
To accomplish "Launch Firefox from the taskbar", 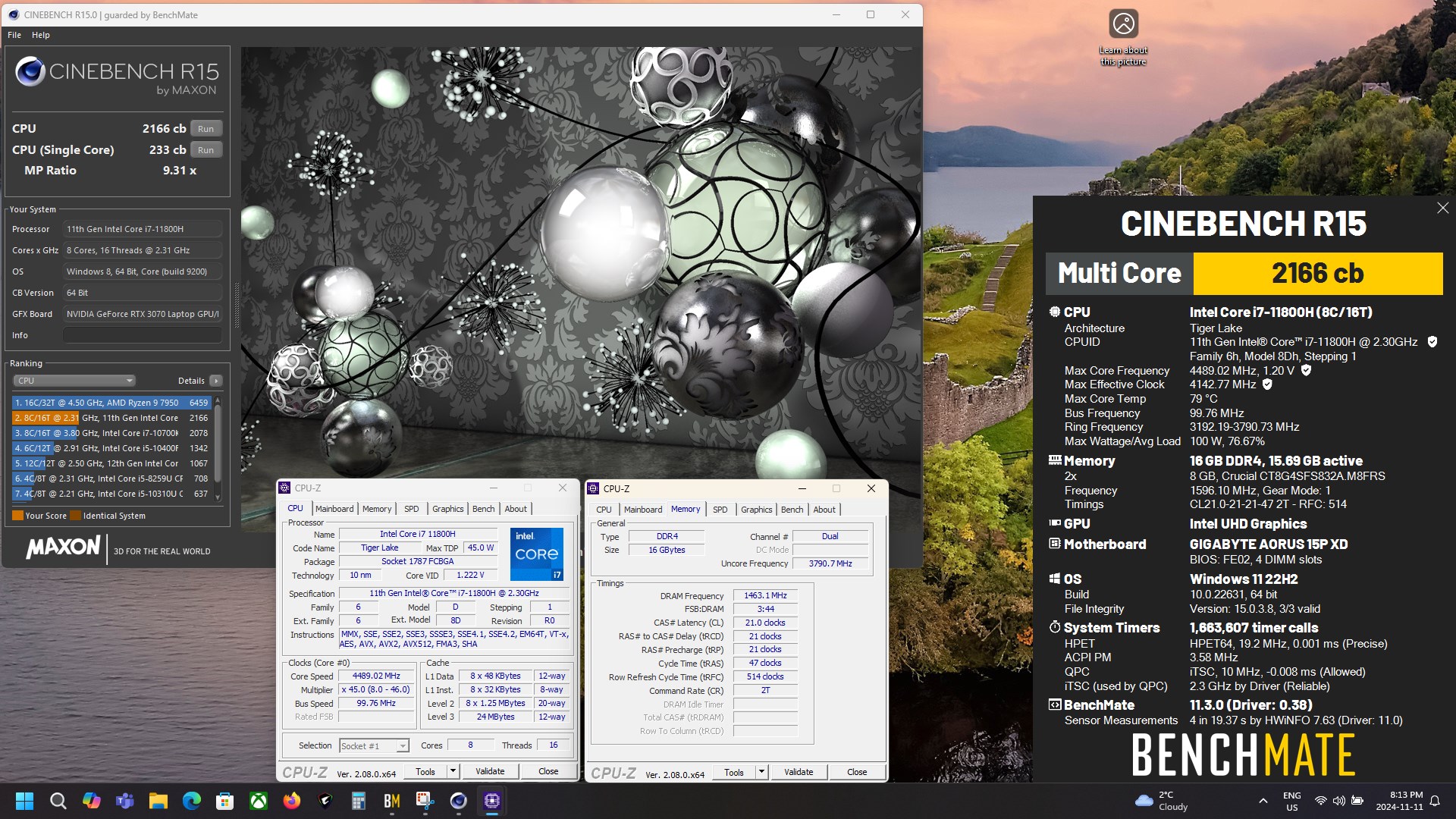I will tap(292, 801).
